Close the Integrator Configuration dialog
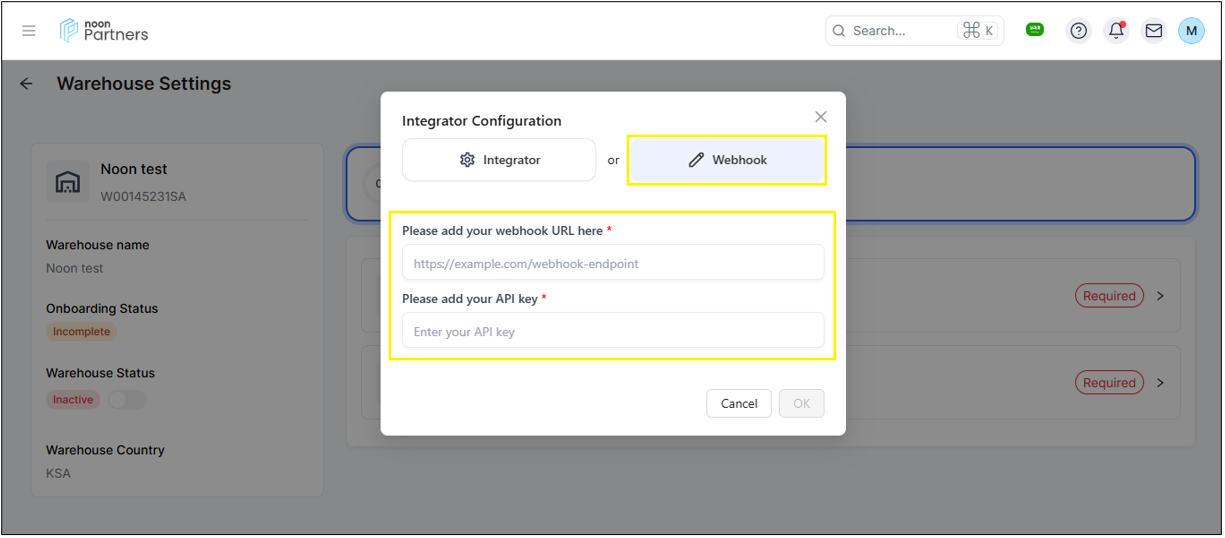Viewport: 1225px width, 538px height. 820,117
